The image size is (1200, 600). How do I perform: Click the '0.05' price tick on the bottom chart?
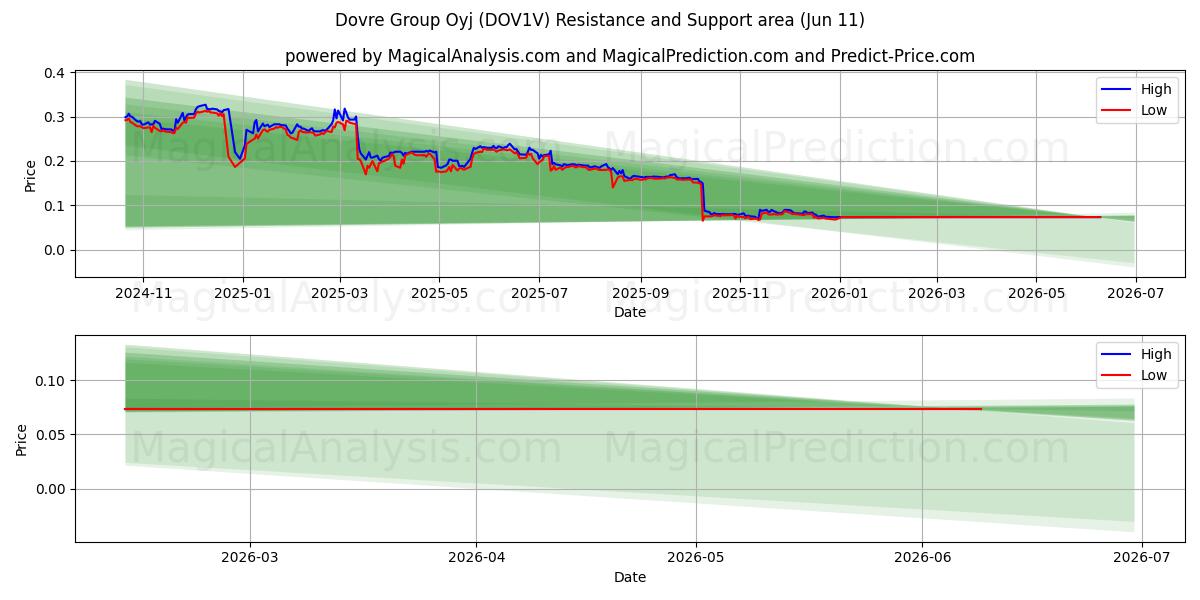click(50, 435)
